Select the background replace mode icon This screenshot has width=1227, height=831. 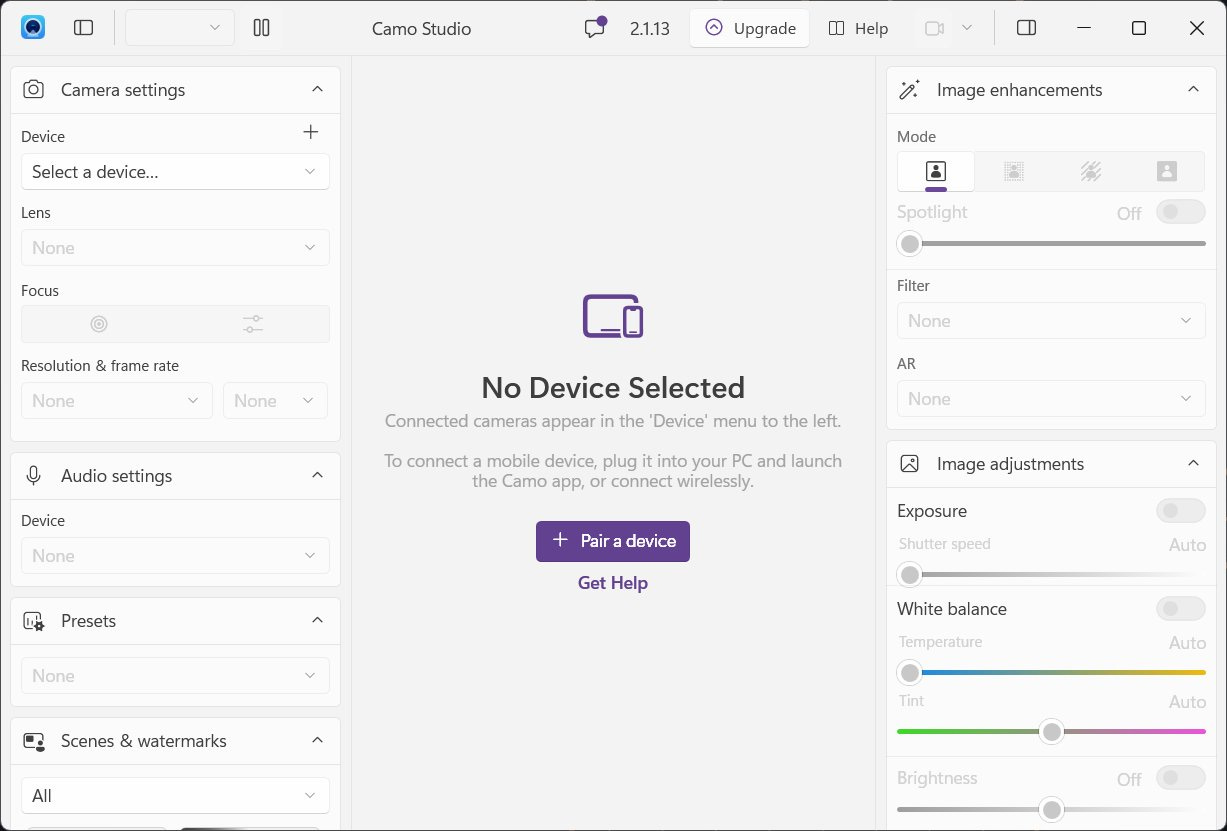(x=1166, y=171)
